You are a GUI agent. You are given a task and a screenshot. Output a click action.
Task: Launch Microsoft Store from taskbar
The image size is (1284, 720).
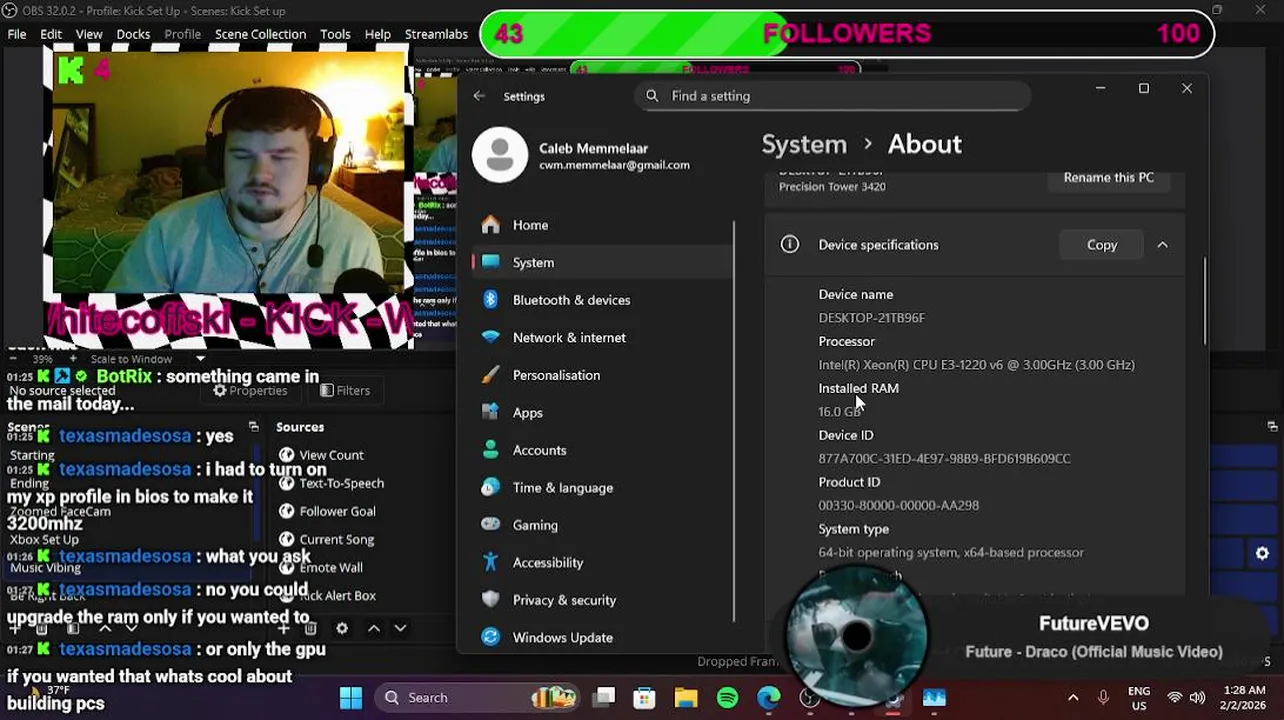click(644, 698)
